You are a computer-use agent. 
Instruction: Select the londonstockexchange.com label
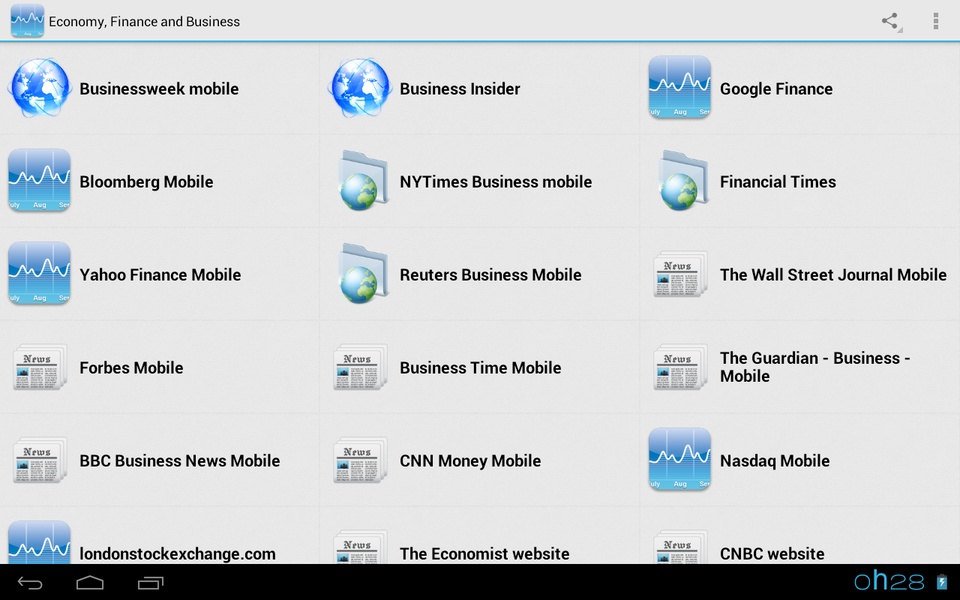(x=178, y=553)
